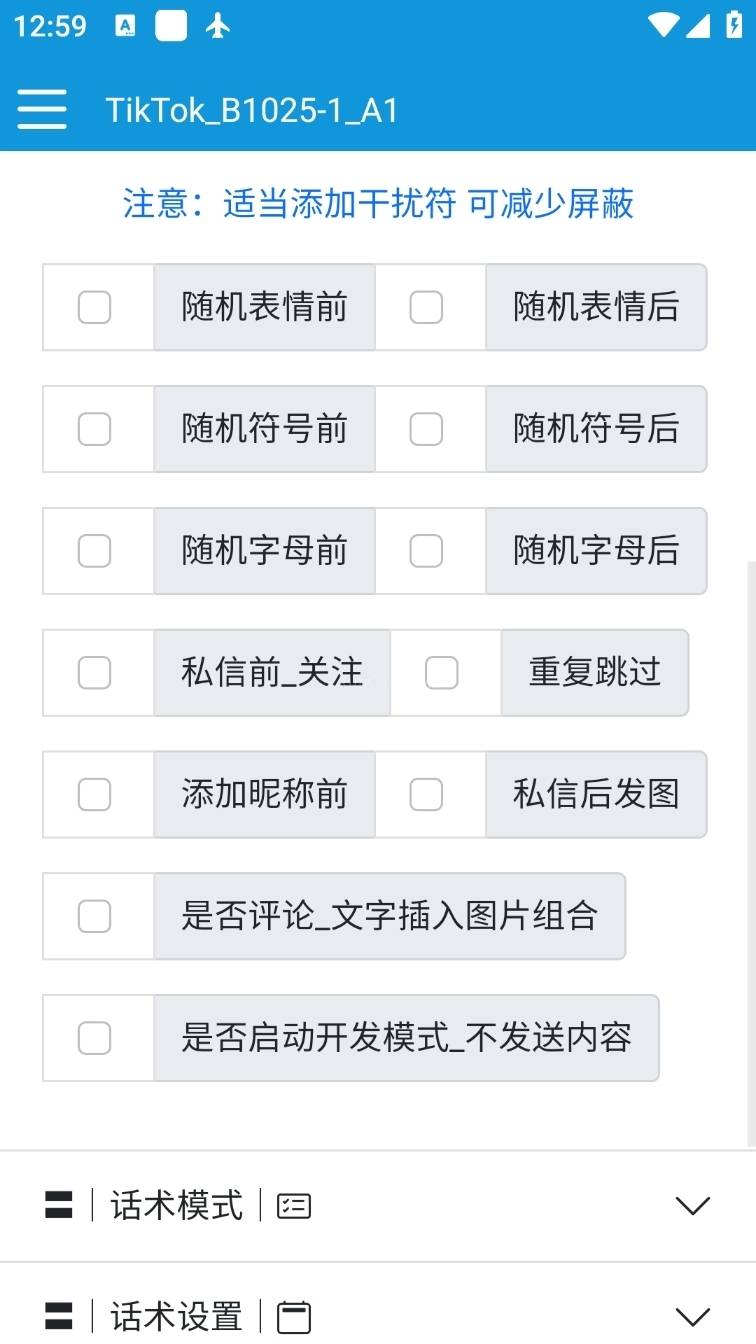Tick the 重复跳过 checkbox
This screenshot has height=1344, width=756.
[442, 673]
